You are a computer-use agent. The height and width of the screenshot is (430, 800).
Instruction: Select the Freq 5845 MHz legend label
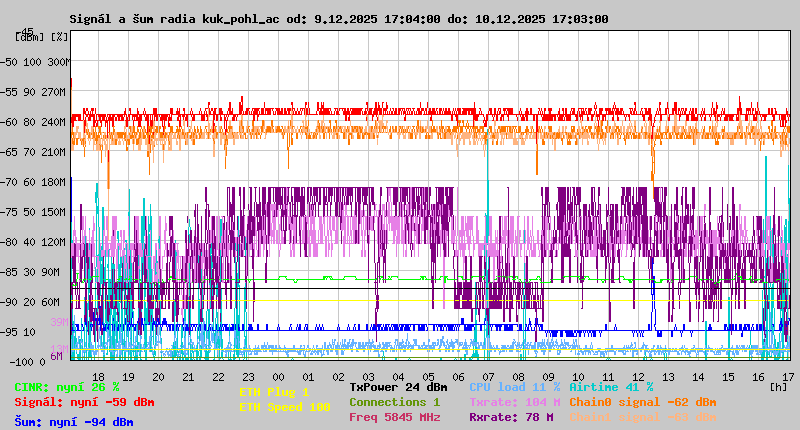click(394, 417)
